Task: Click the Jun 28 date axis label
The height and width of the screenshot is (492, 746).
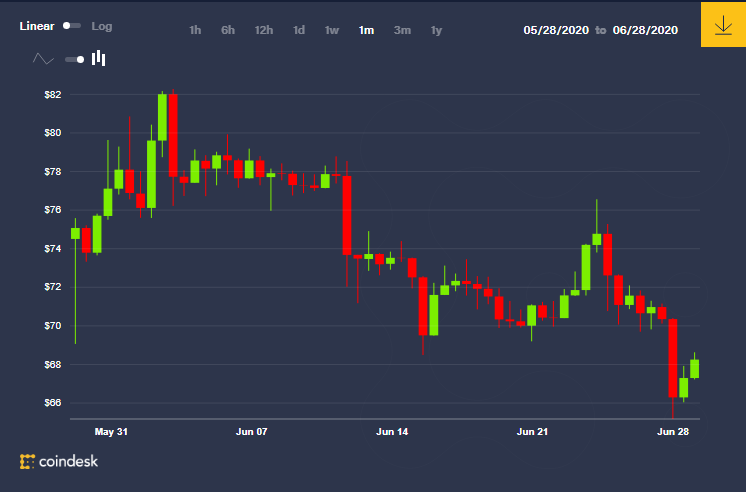Action: click(673, 432)
